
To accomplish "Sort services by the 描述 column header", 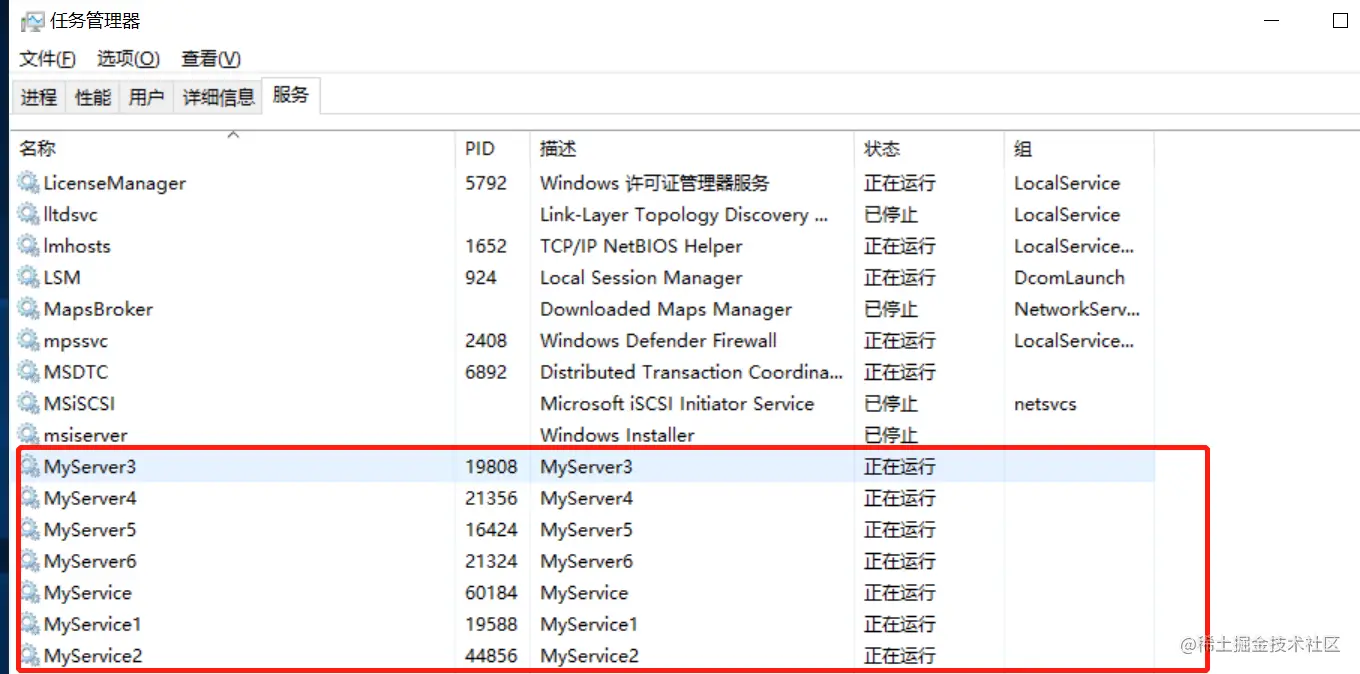I will 693,148.
